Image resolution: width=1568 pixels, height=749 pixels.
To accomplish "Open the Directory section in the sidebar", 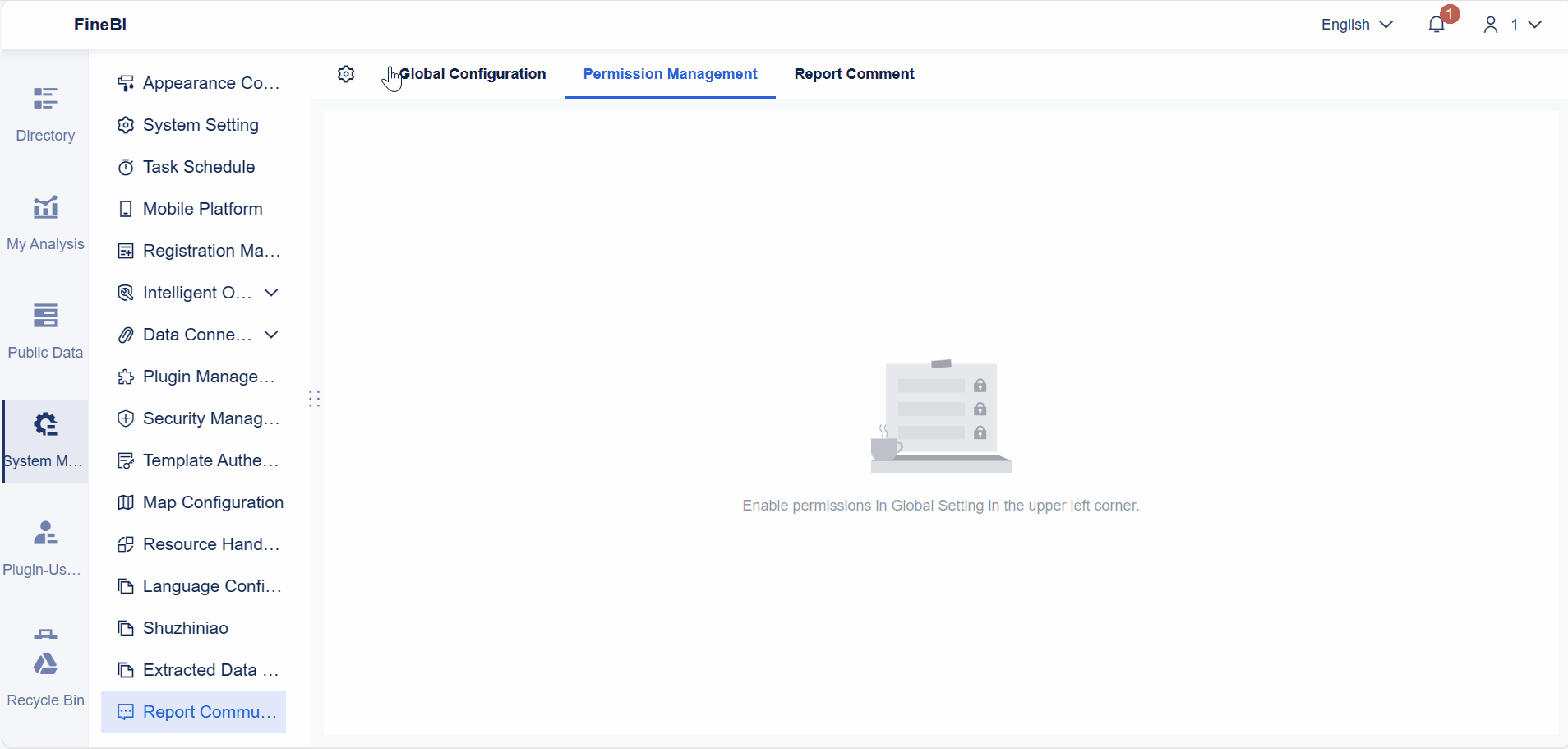I will pyautogui.click(x=45, y=113).
